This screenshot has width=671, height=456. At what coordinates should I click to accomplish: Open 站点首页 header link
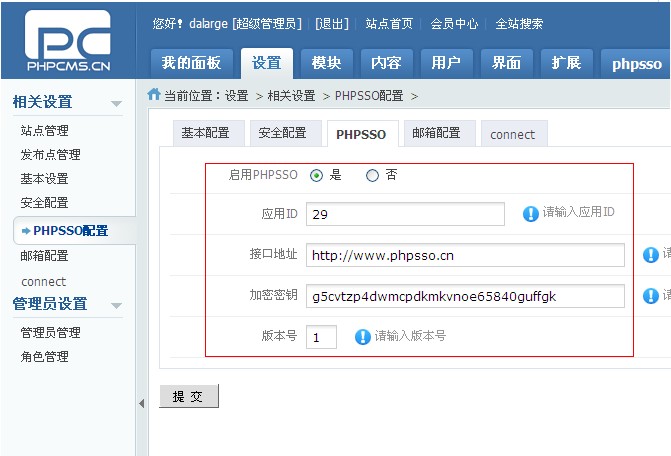click(x=389, y=24)
